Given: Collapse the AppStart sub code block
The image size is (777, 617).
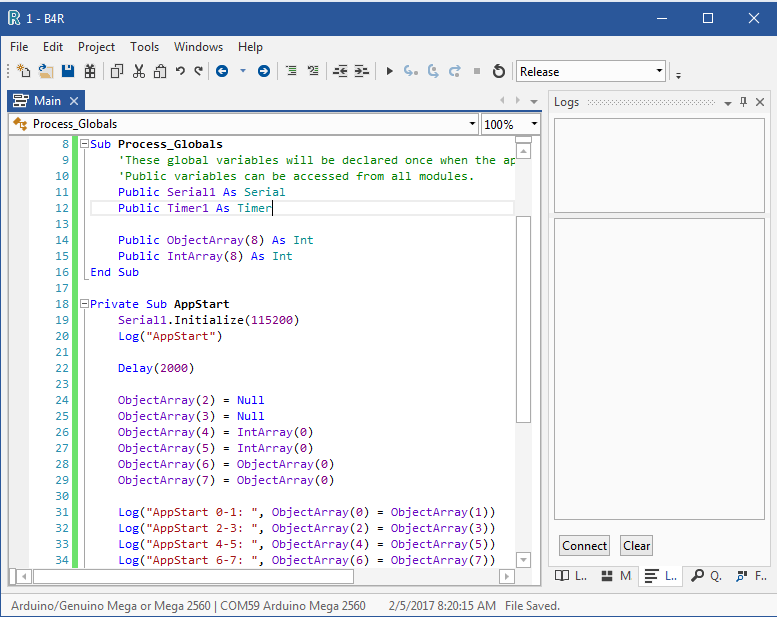Looking at the screenshot, I should pyautogui.click(x=84, y=304).
